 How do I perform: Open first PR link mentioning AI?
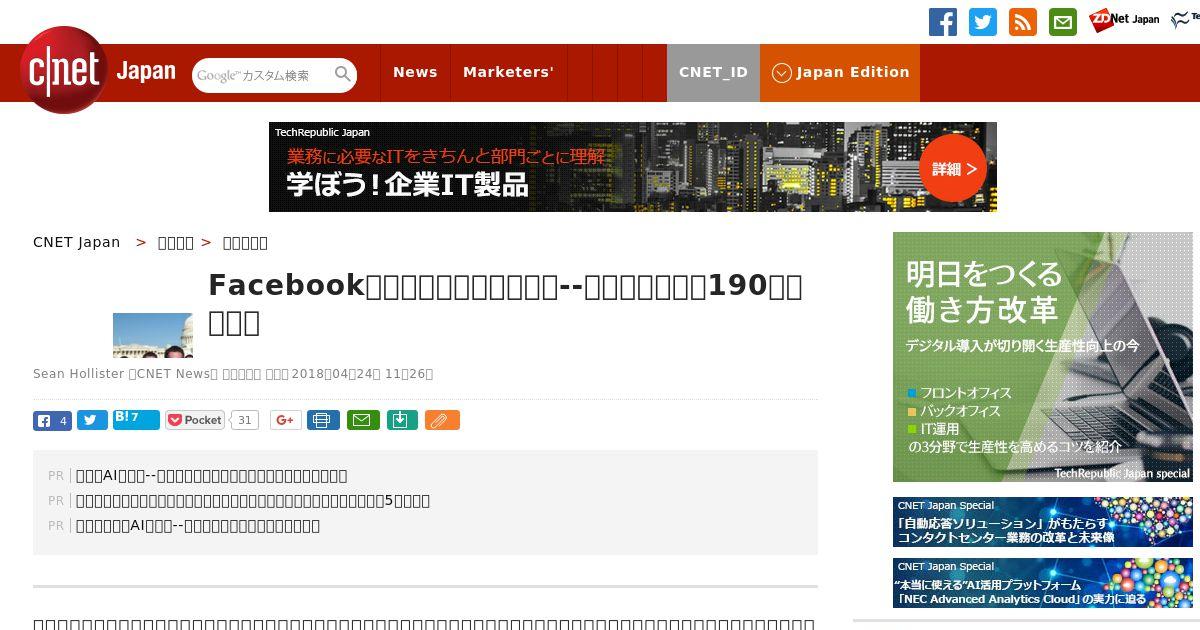click(x=212, y=476)
